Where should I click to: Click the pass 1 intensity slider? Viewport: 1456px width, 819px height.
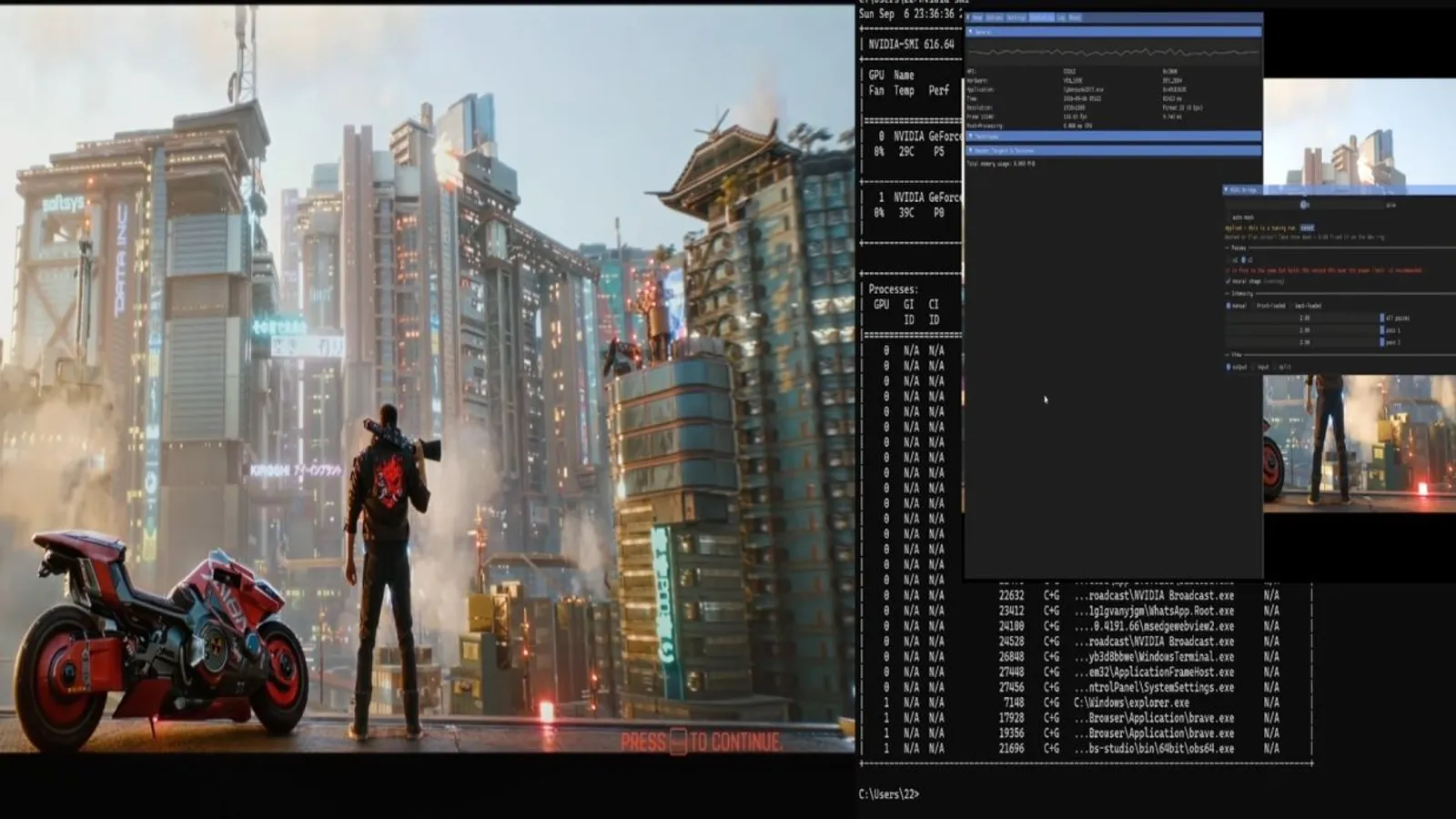click(1304, 330)
